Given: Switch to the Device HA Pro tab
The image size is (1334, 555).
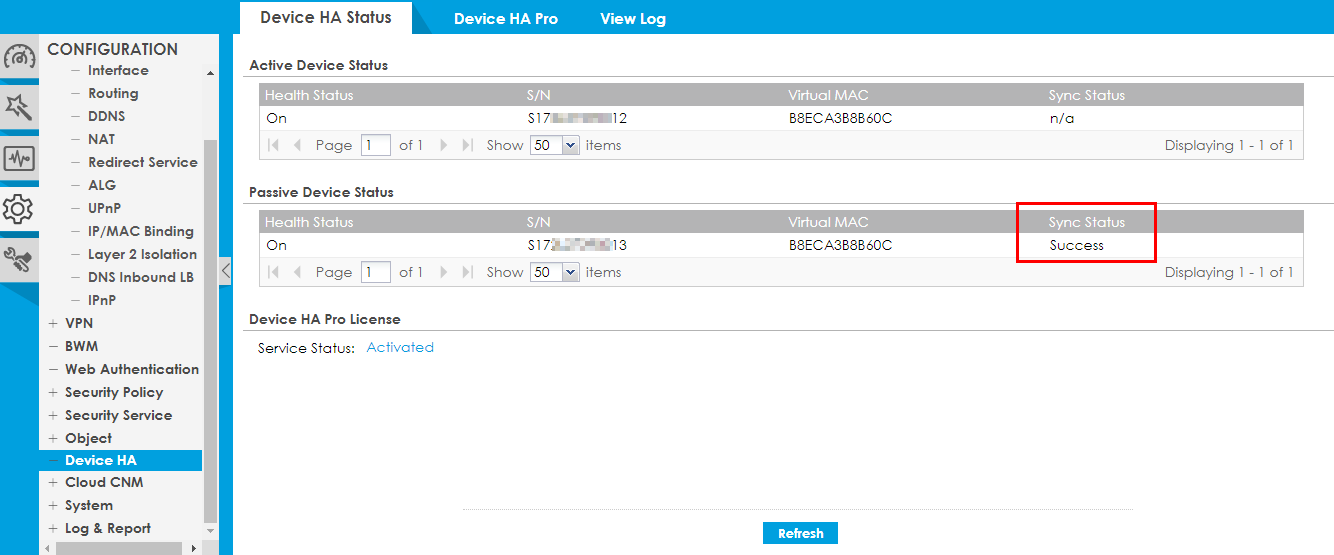Looking at the screenshot, I should pos(505,19).
